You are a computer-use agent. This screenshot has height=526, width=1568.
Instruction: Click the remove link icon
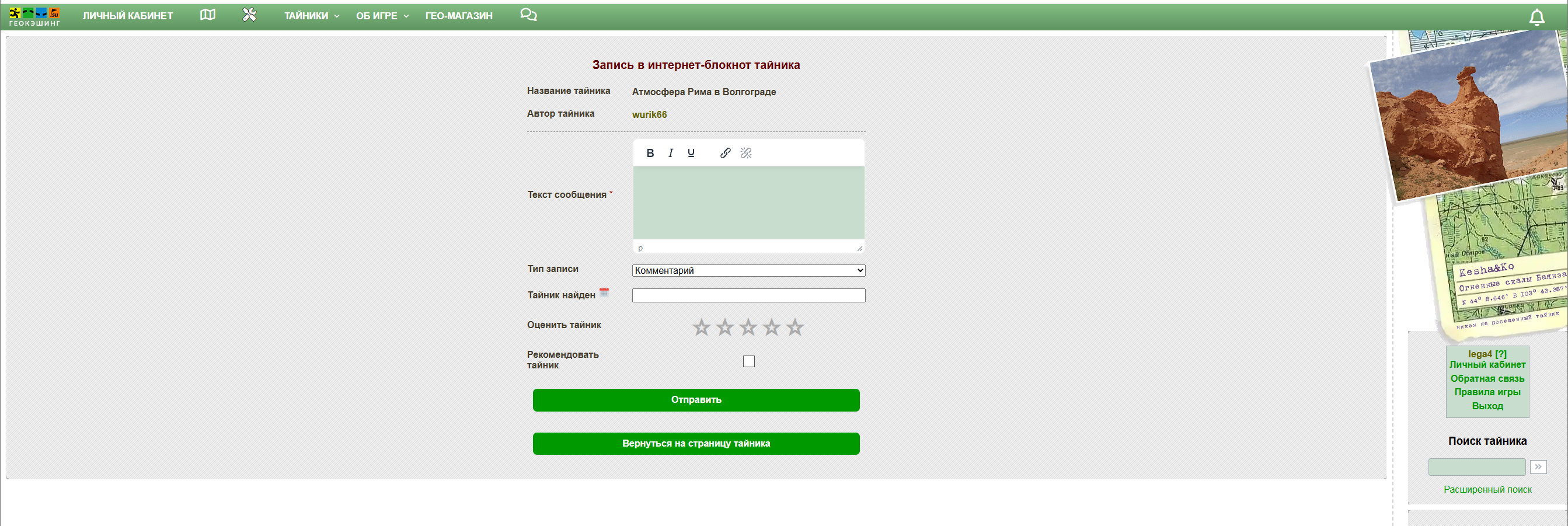(745, 154)
